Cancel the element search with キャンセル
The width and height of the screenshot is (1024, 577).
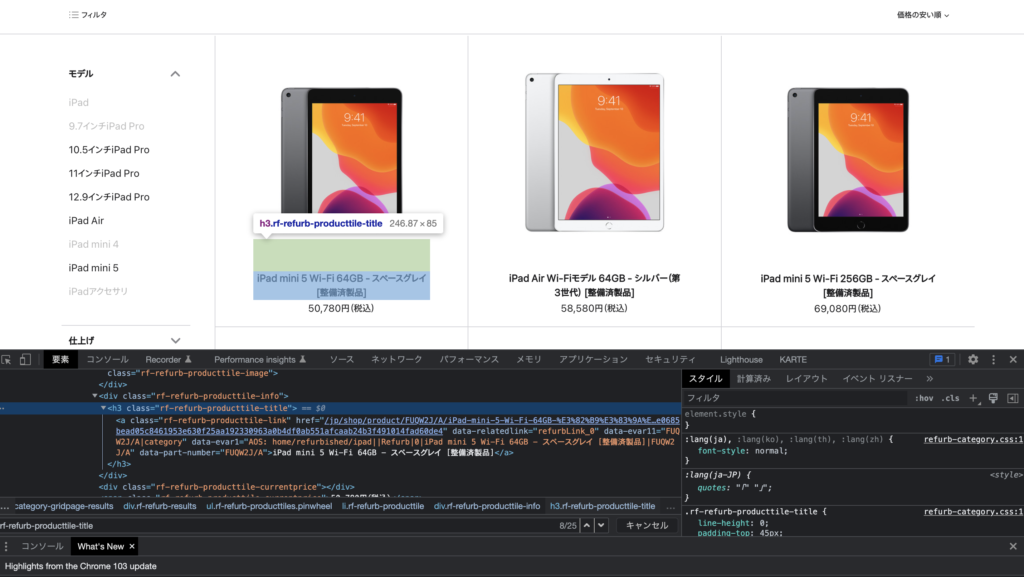(647, 525)
